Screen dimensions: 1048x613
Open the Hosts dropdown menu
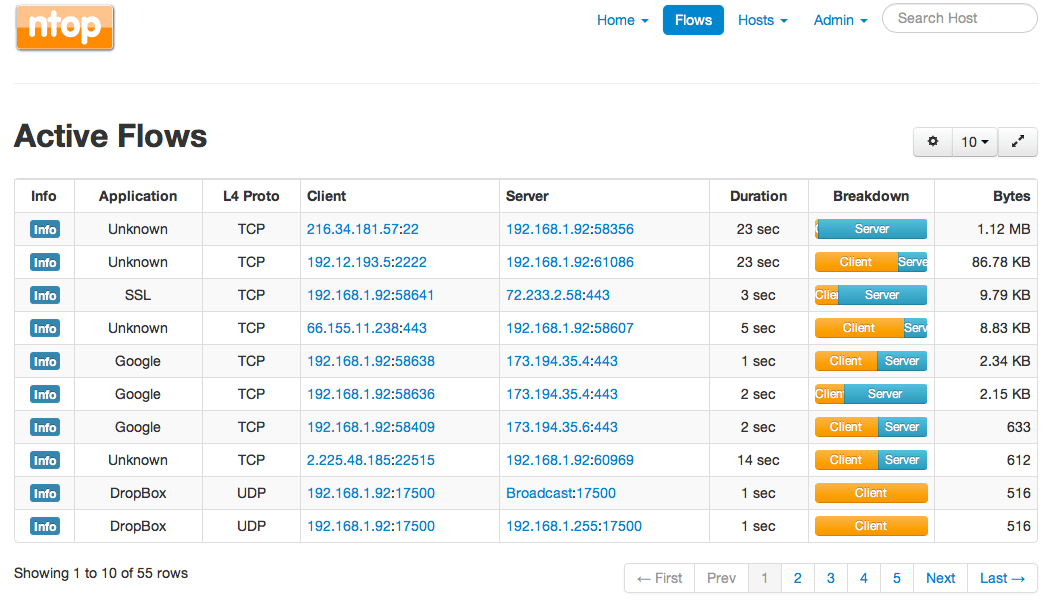(762, 19)
